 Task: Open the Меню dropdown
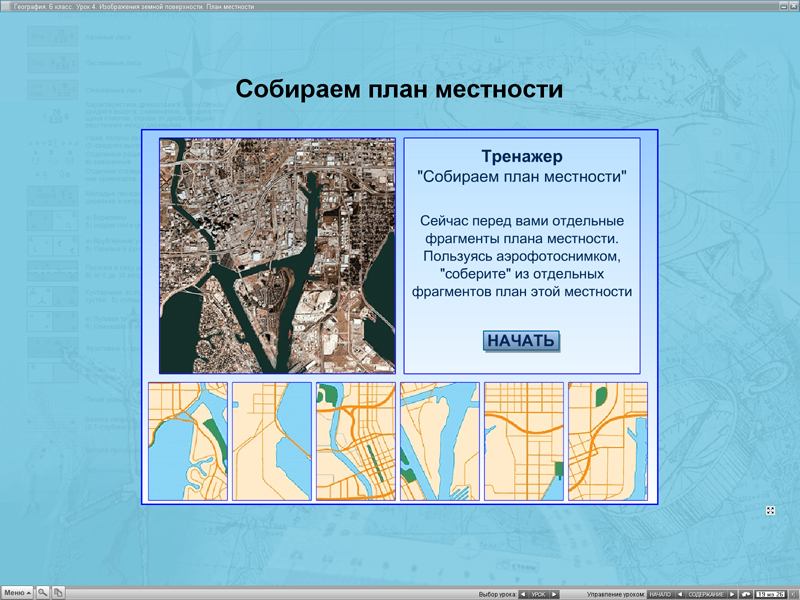pyautogui.click(x=18, y=593)
